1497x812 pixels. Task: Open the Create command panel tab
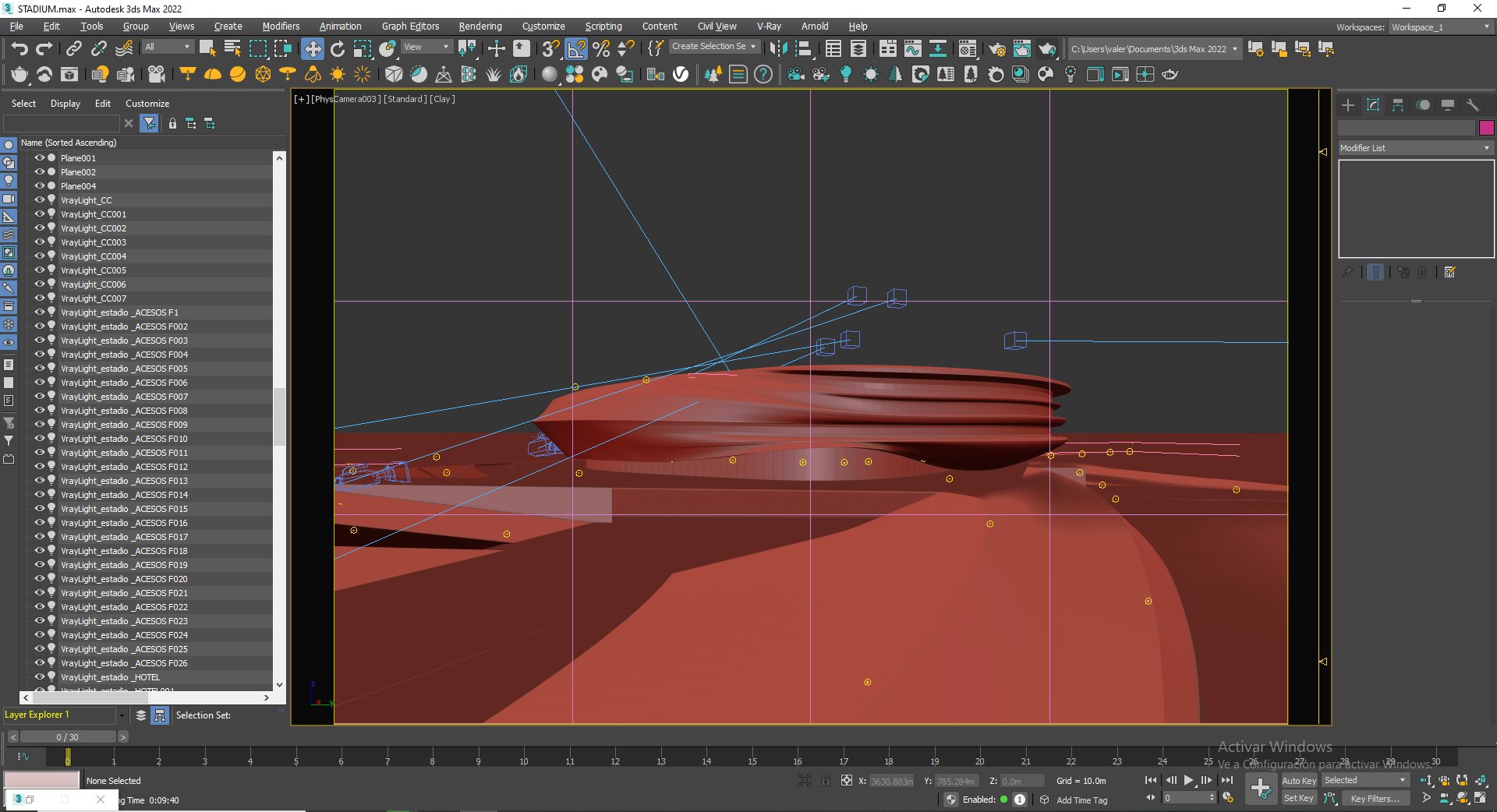[1348, 105]
